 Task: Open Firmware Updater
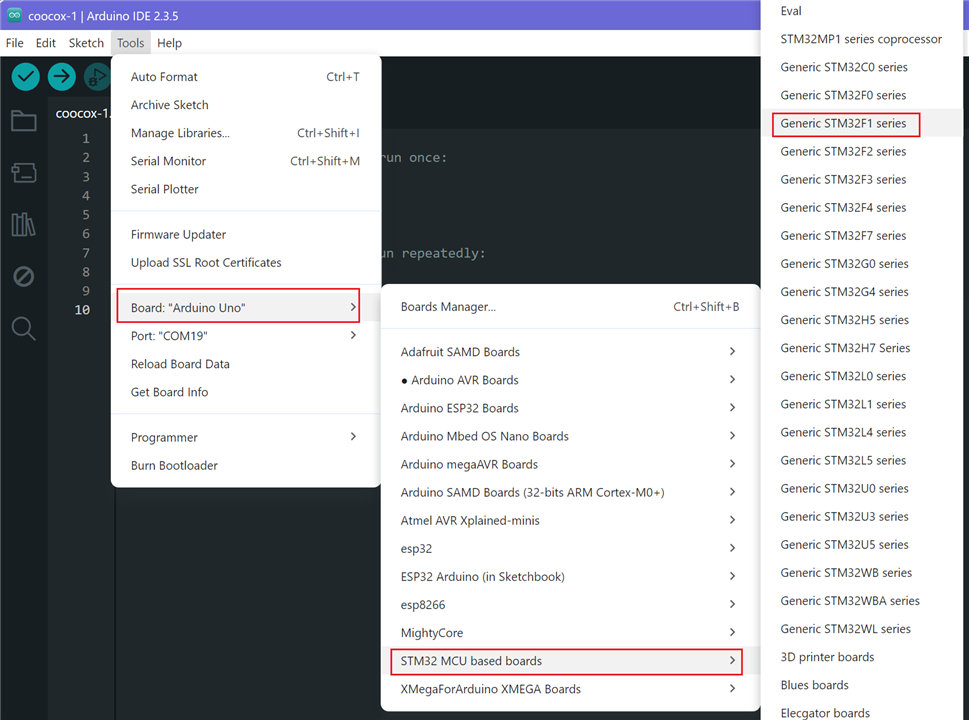click(x=245, y=234)
